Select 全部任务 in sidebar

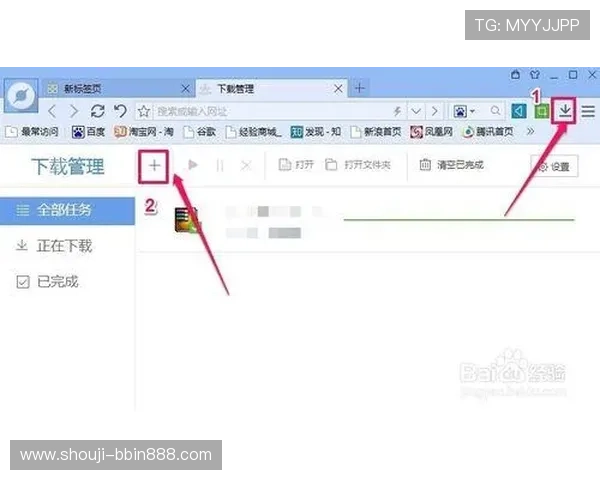(x=67, y=210)
